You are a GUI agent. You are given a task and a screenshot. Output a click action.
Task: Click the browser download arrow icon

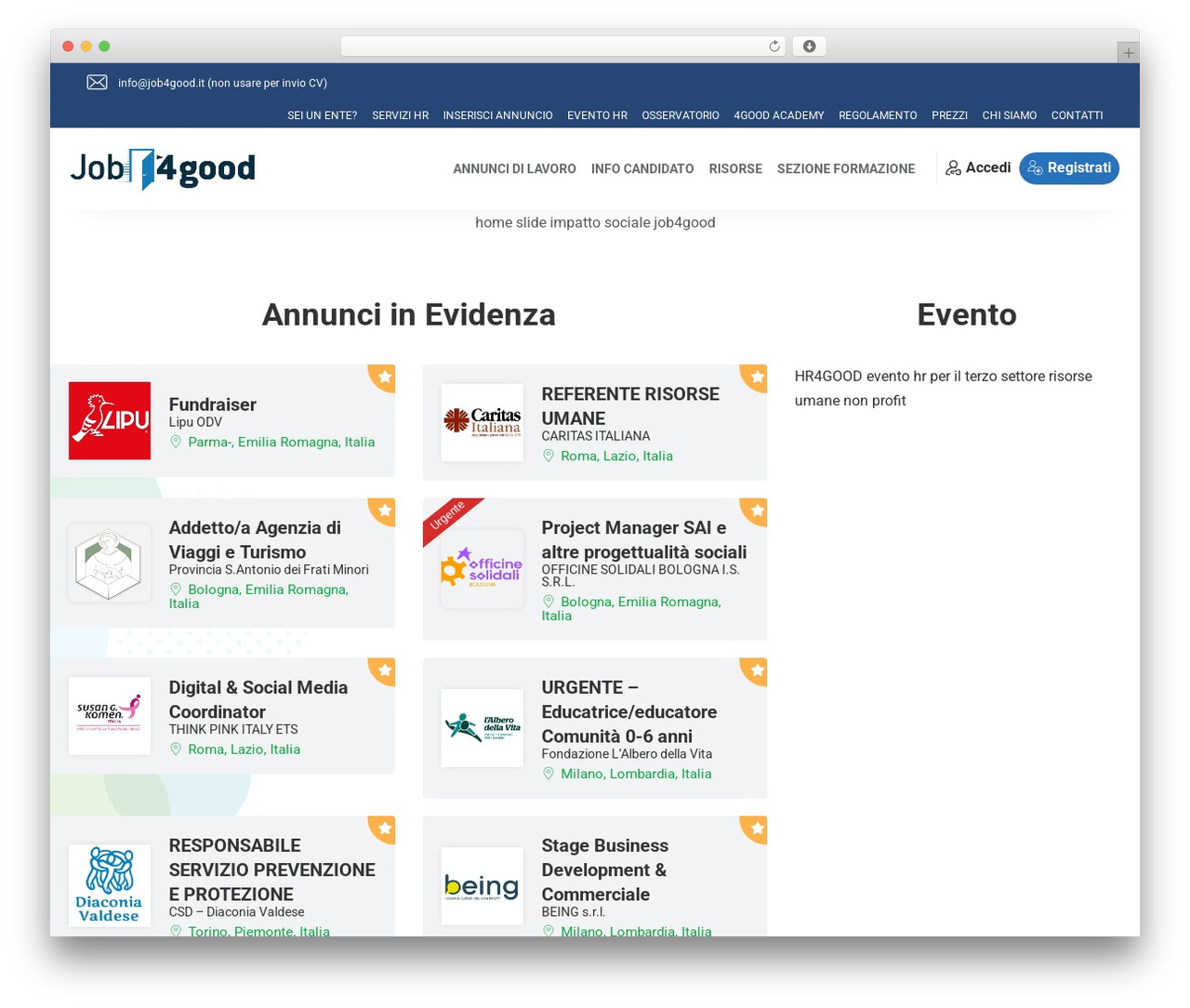(810, 46)
